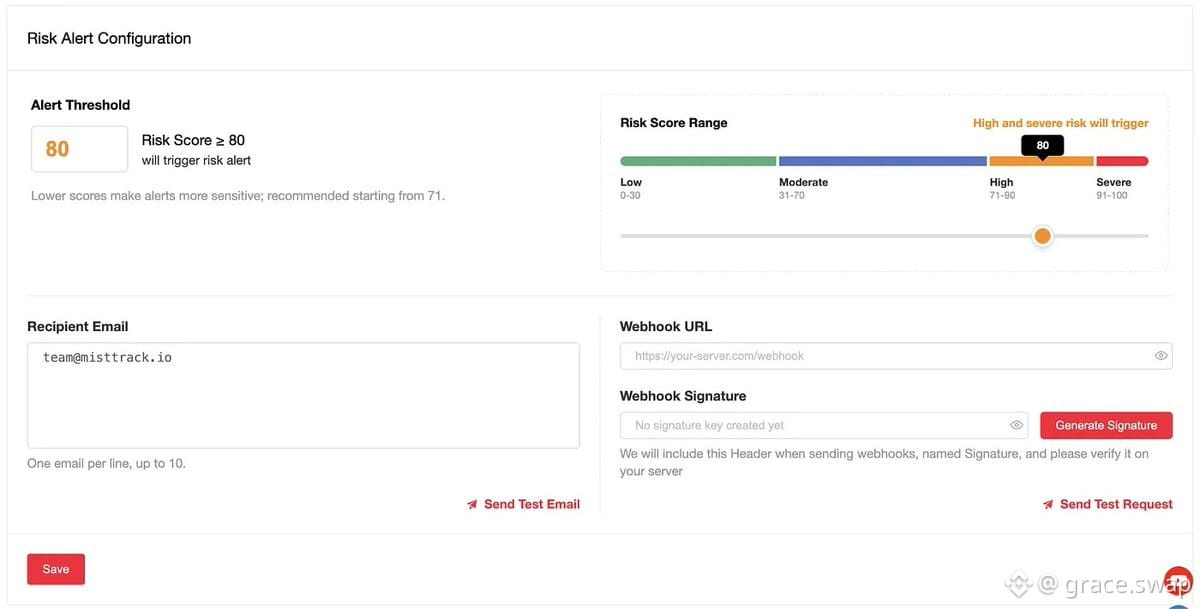The height and width of the screenshot is (609, 1200).
Task: Click inside the Recipient Email text area
Action: coord(303,395)
